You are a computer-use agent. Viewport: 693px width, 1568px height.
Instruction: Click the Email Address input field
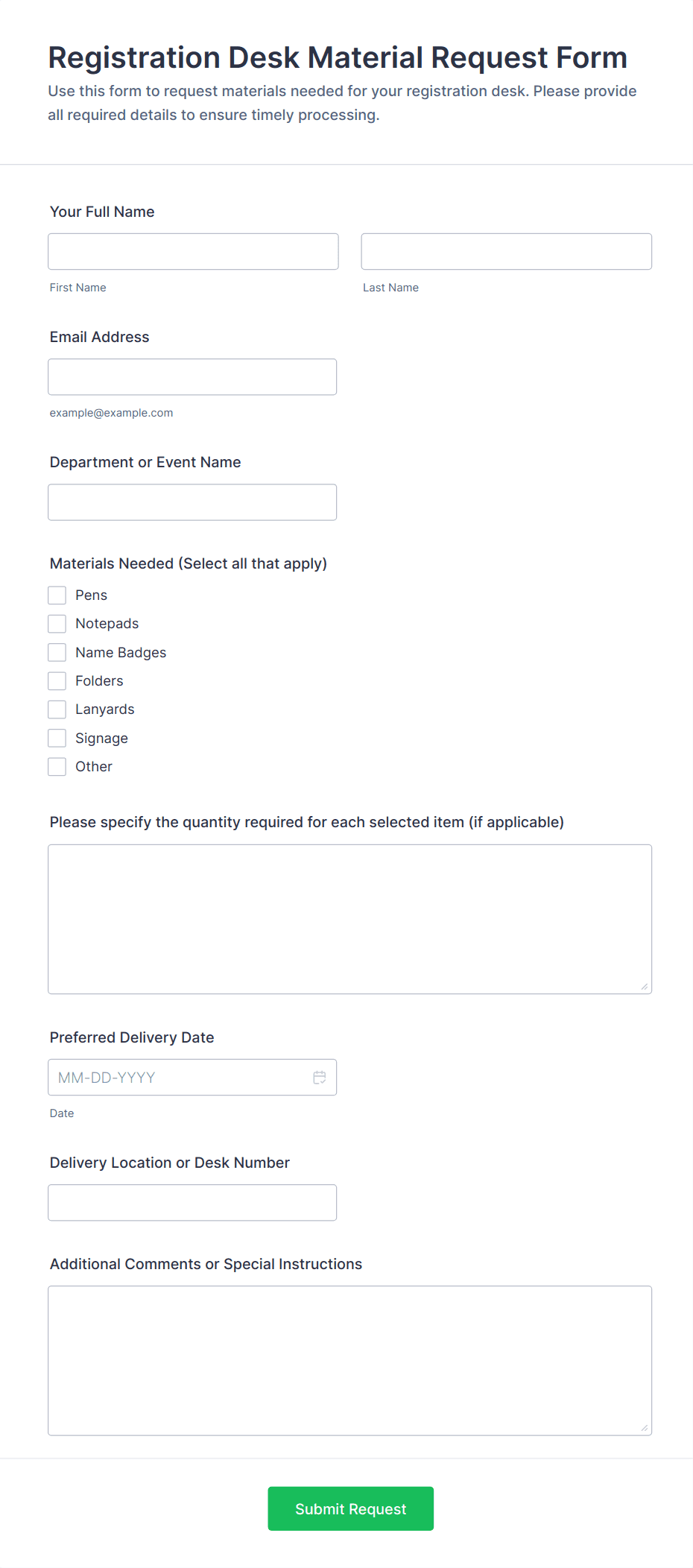point(192,376)
